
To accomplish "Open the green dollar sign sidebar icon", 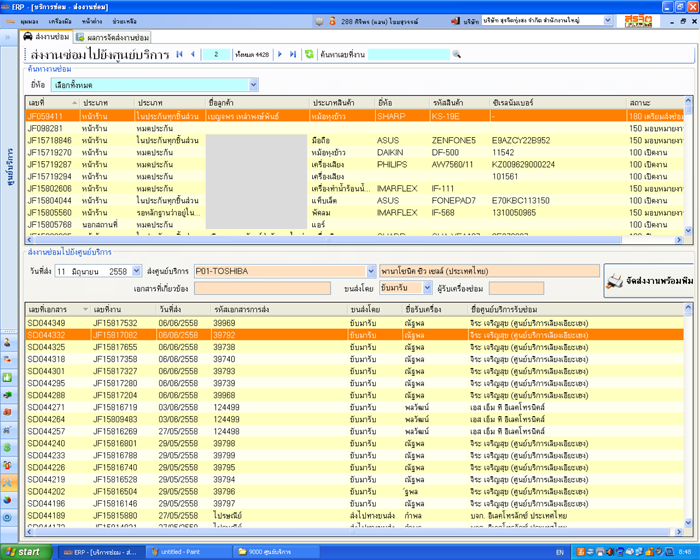I will [8, 447].
